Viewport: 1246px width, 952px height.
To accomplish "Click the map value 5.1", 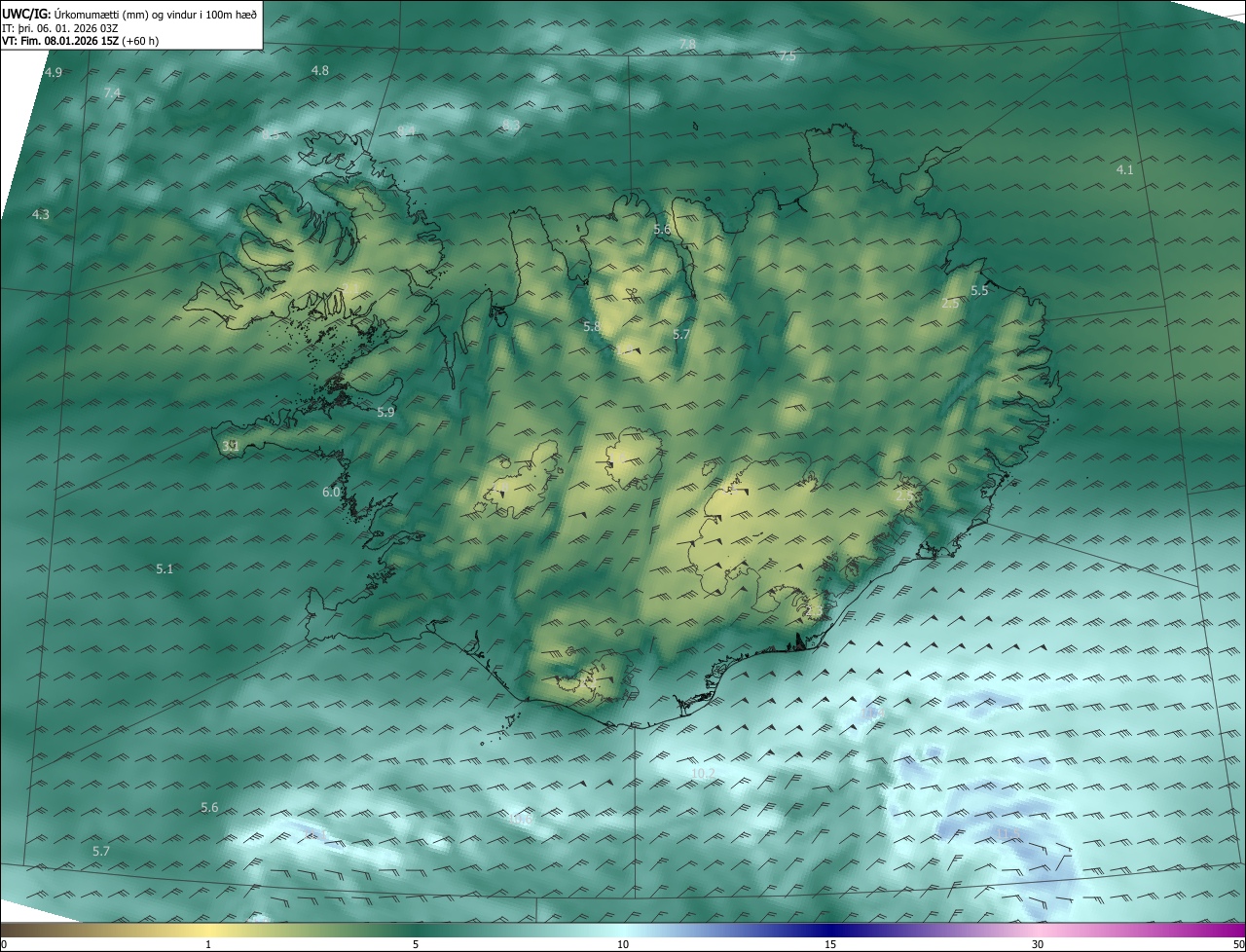I will point(165,568).
